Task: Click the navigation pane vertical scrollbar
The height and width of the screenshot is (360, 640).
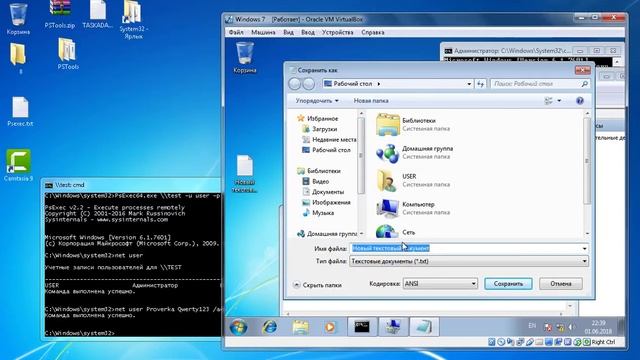Action: click(361, 173)
